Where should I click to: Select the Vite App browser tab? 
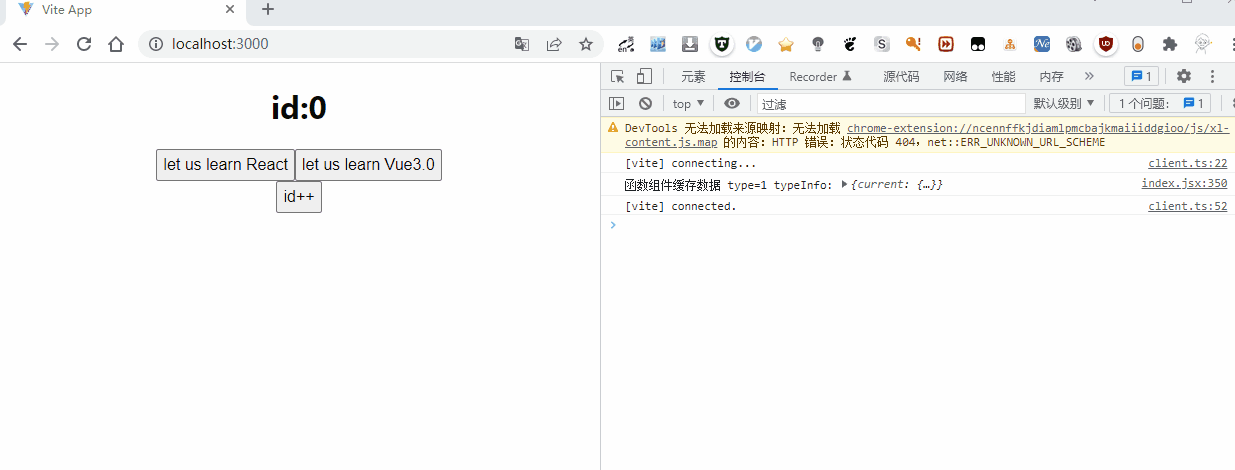tap(124, 11)
